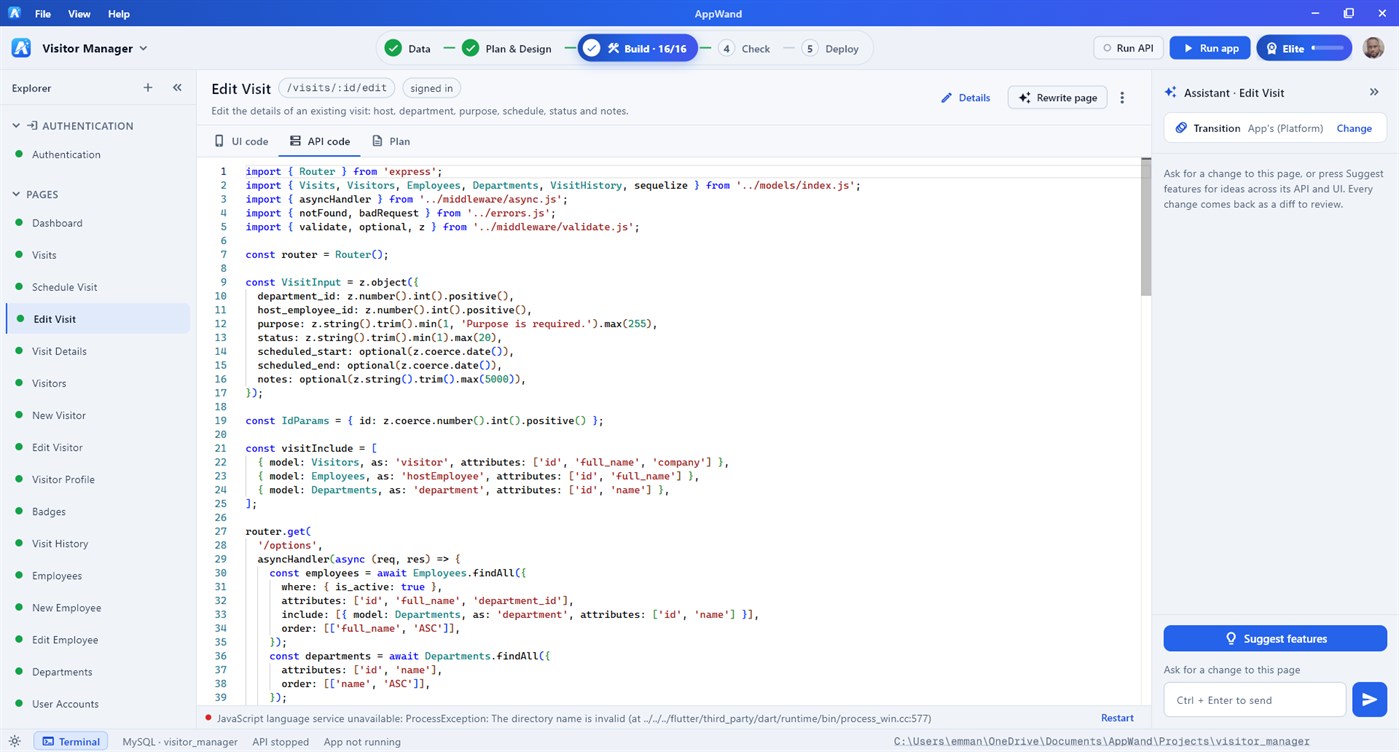1399x752 pixels.
Task: Send the message with the arrow button
Action: coord(1369,700)
